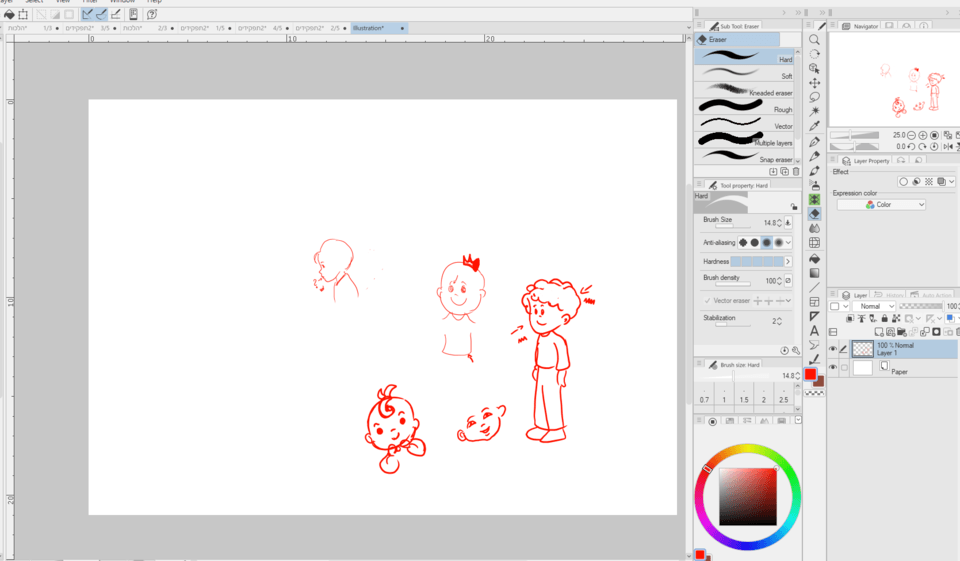
Task: Select the Fill bucket tool
Action: click(x=814, y=258)
